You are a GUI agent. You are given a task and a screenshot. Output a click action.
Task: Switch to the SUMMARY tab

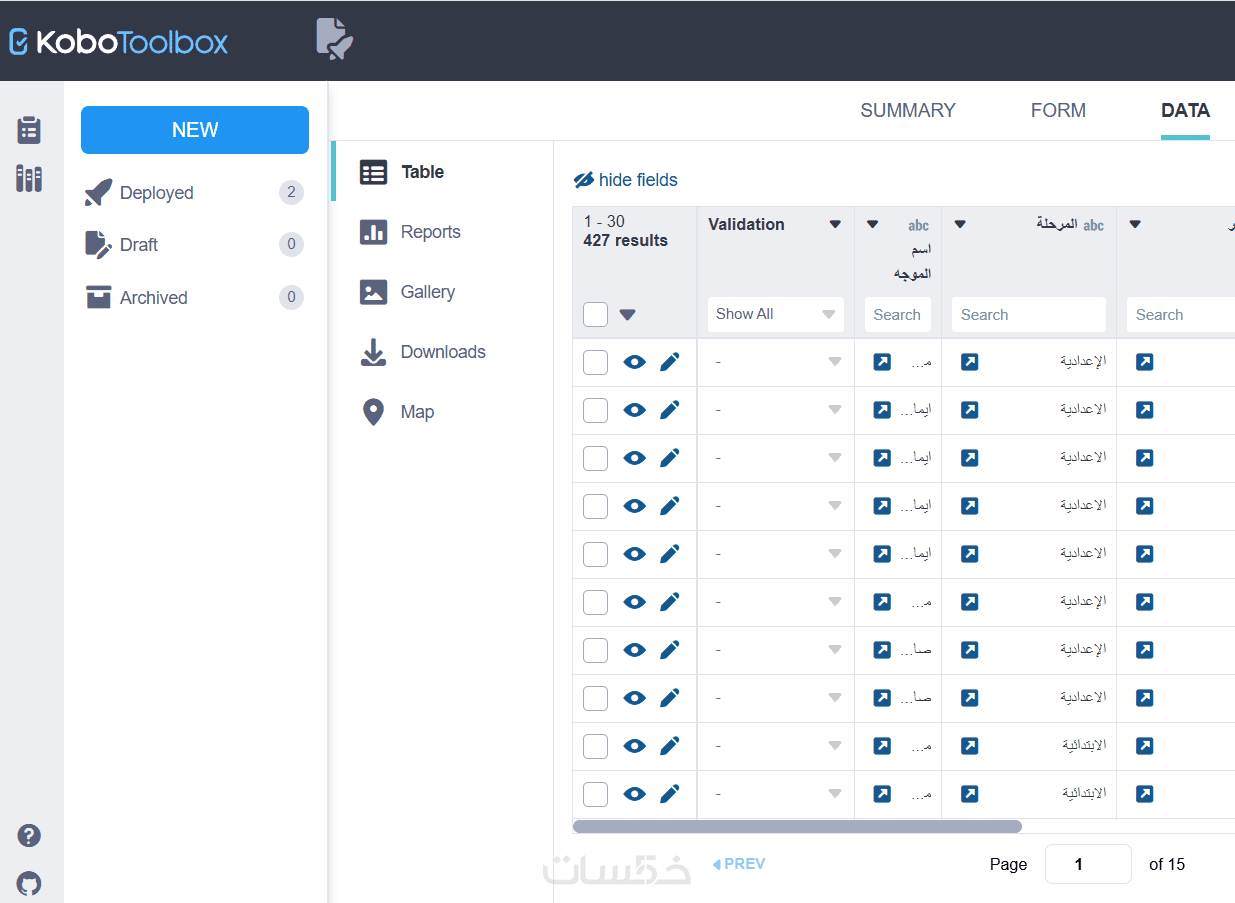click(x=908, y=111)
